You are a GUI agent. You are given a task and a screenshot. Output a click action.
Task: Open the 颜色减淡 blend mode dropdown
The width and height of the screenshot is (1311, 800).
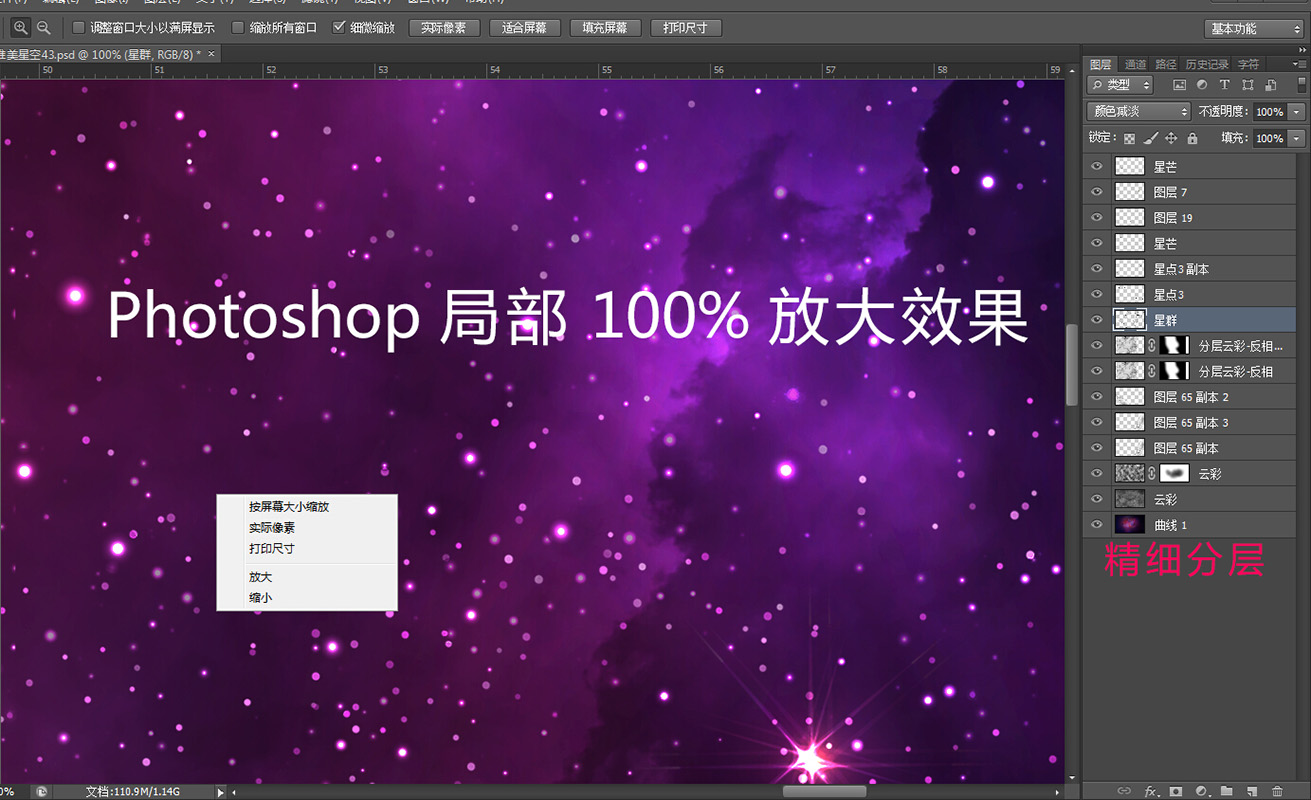(x=1139, y=112)
